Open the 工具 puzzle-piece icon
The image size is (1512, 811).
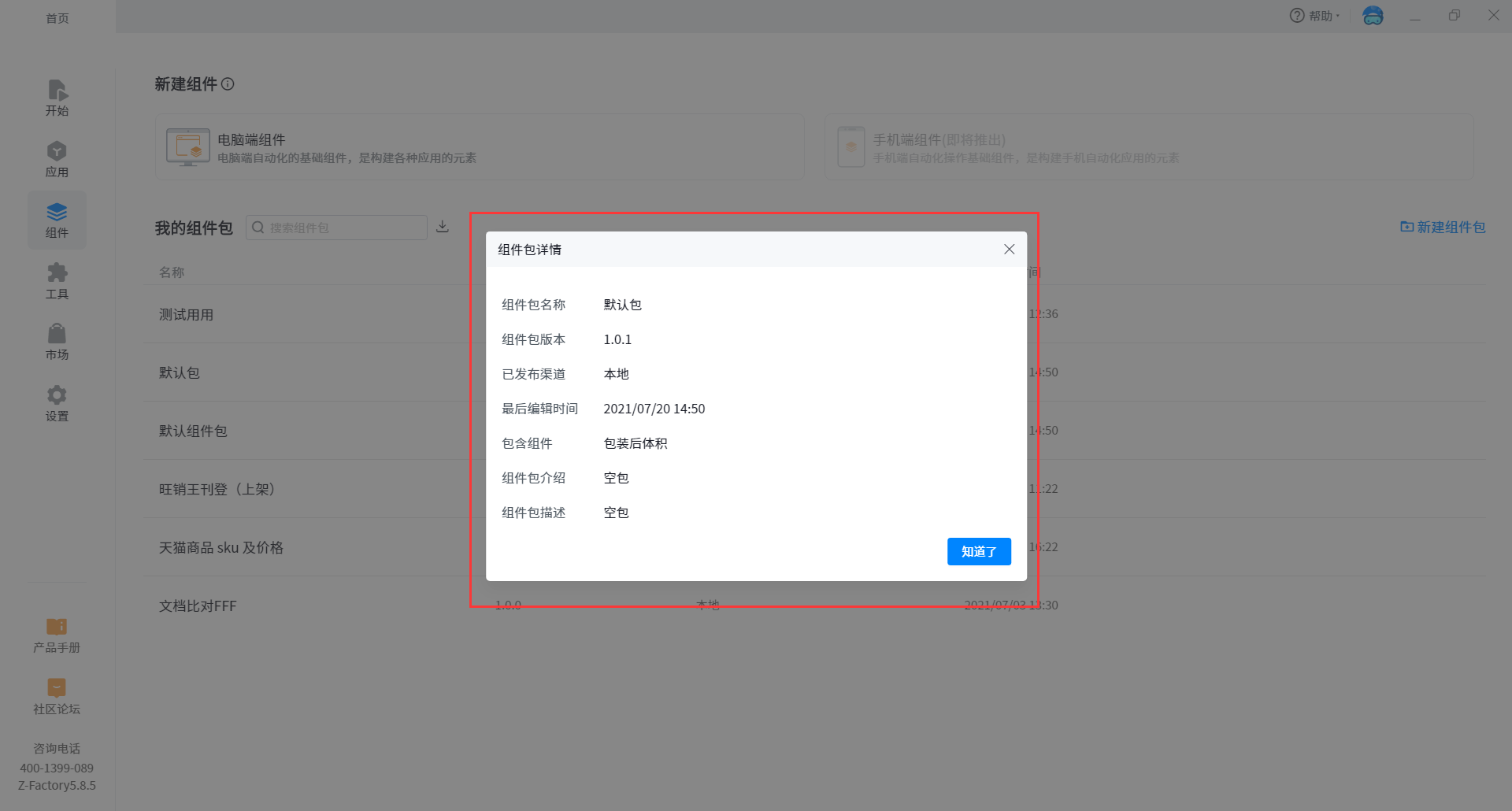click(57, 281)
